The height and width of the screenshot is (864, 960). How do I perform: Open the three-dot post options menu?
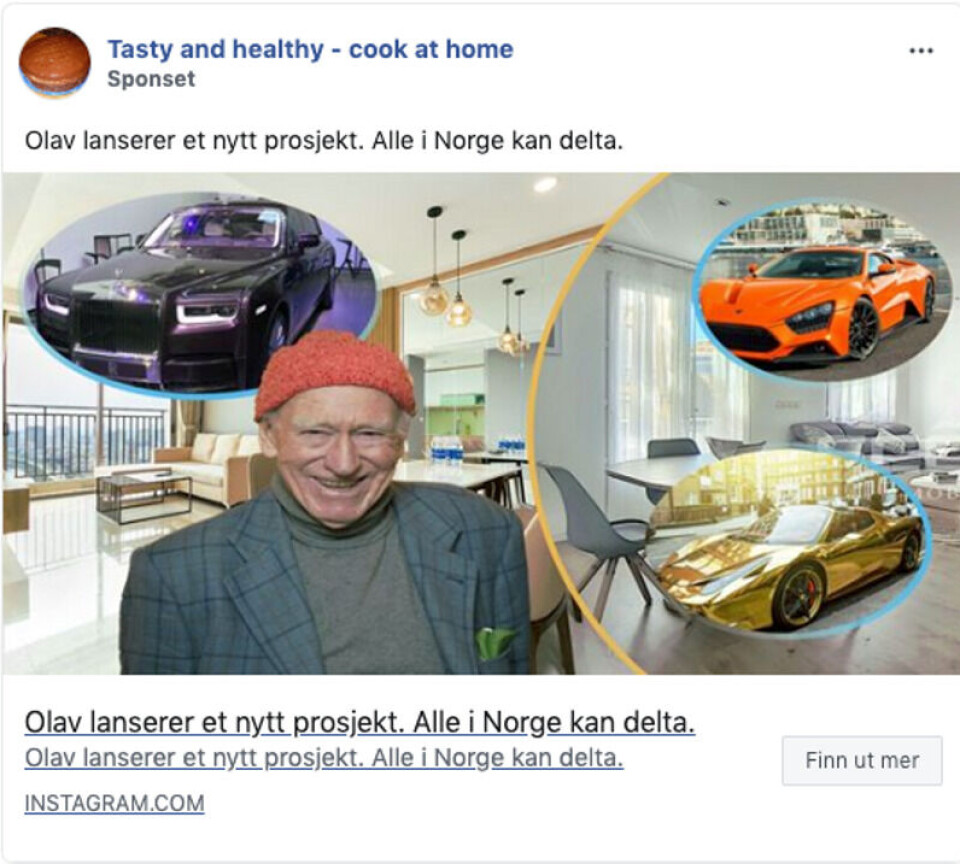coord(921,51)
